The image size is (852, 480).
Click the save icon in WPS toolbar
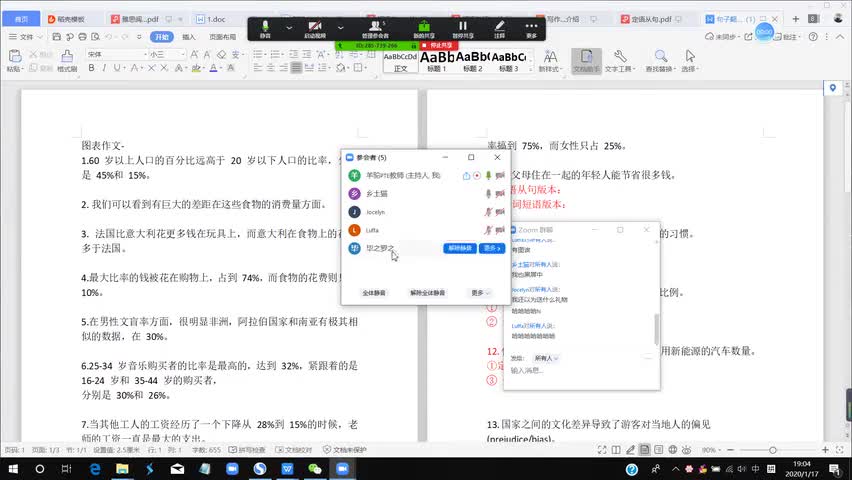pos(57,37)
